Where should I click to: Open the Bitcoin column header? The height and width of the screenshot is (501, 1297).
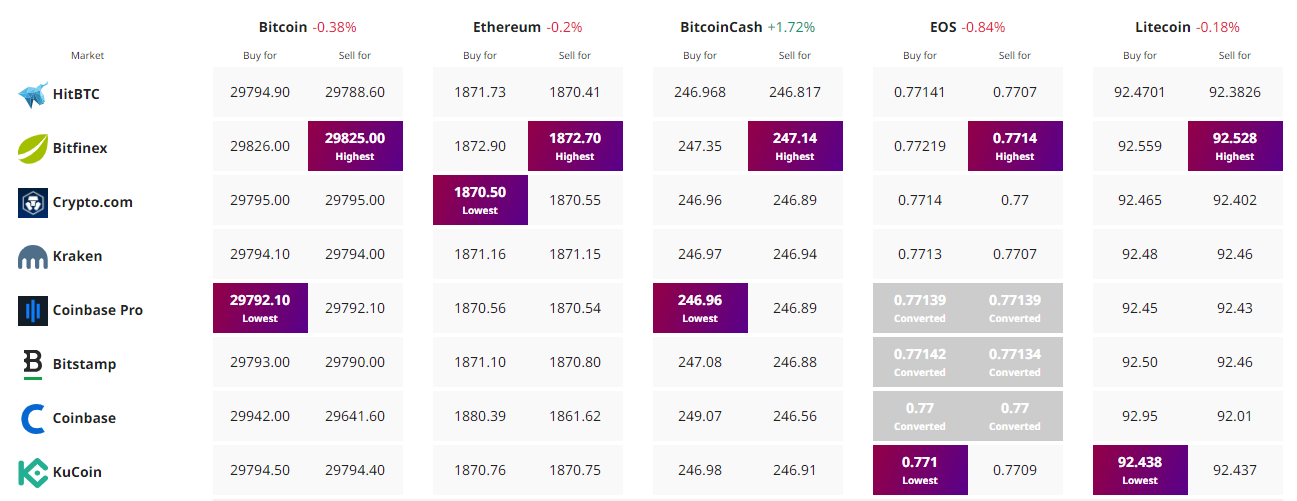click(x=284, y=27)
